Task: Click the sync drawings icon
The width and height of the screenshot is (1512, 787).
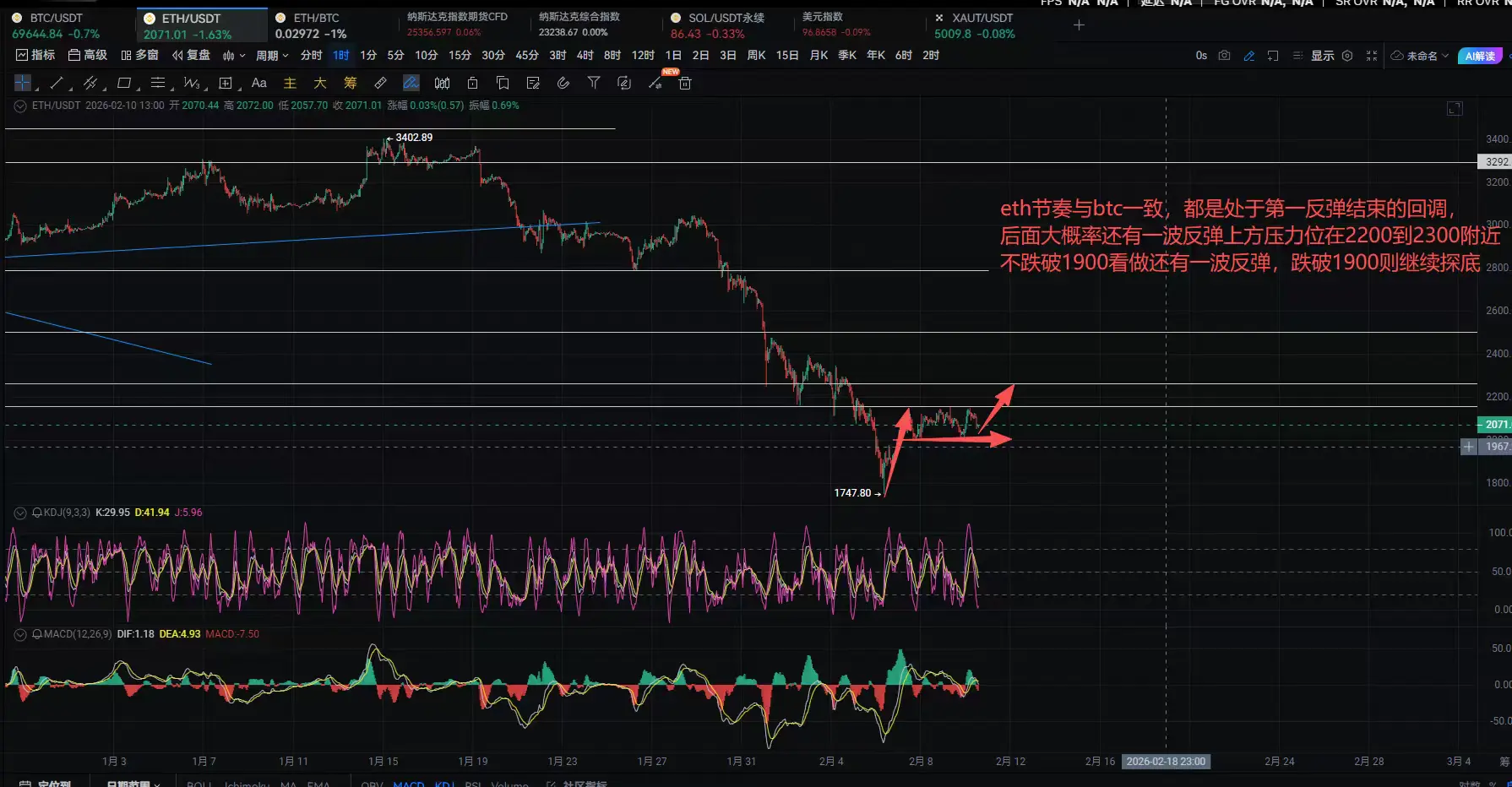Action: (x=624, y=83)
